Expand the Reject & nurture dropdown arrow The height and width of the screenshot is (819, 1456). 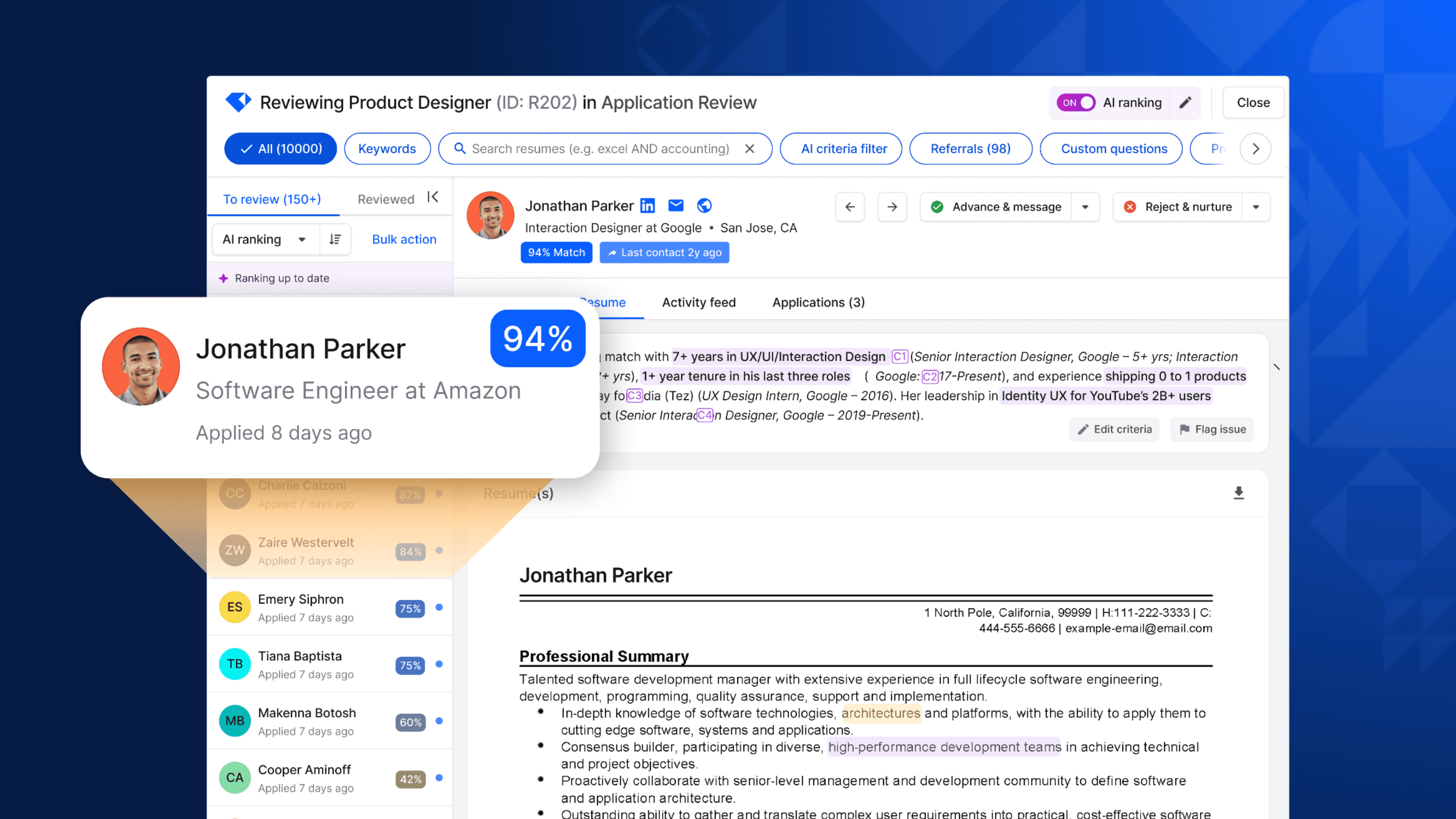1256,207
